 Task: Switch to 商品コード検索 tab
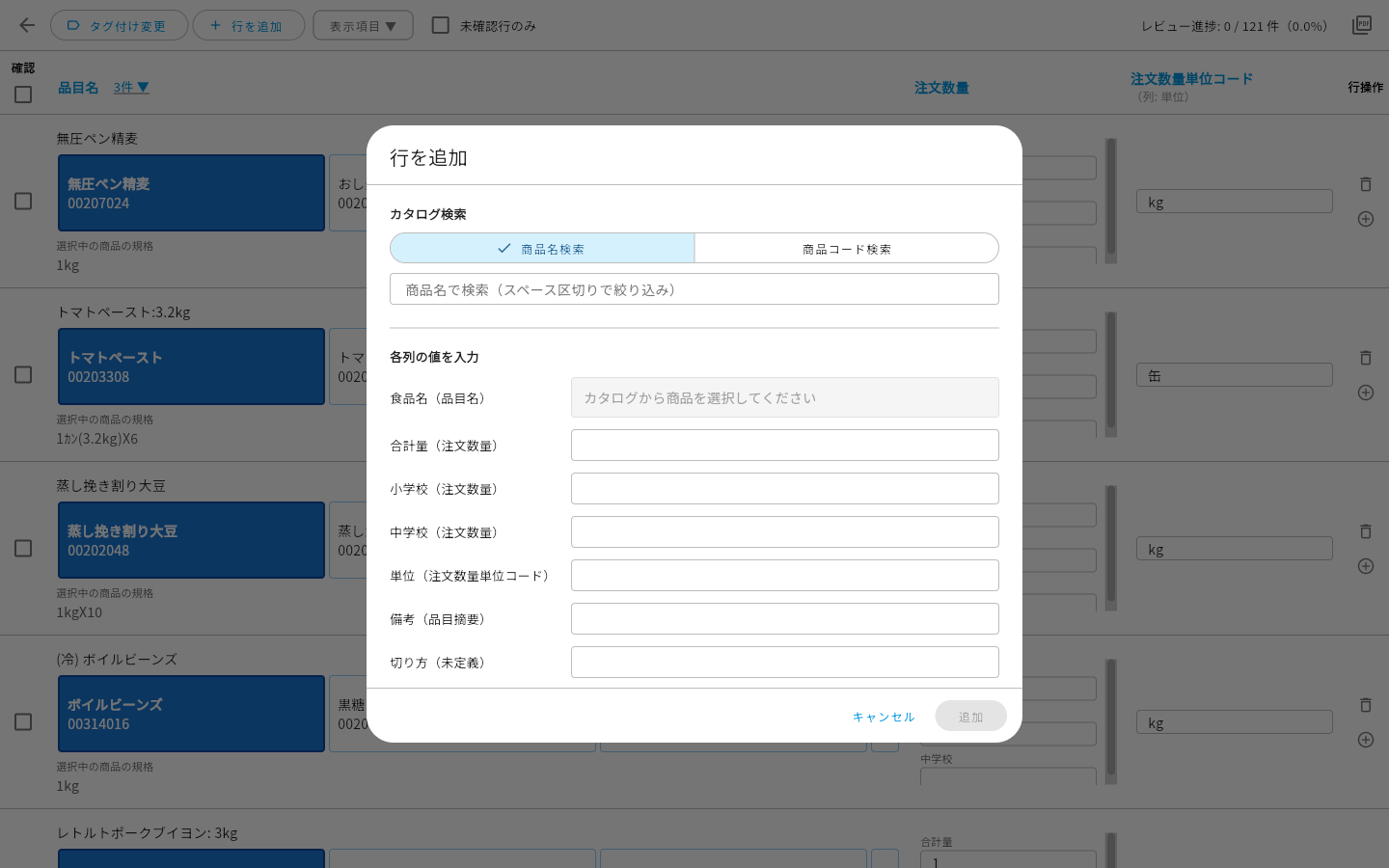coord(846,248)
